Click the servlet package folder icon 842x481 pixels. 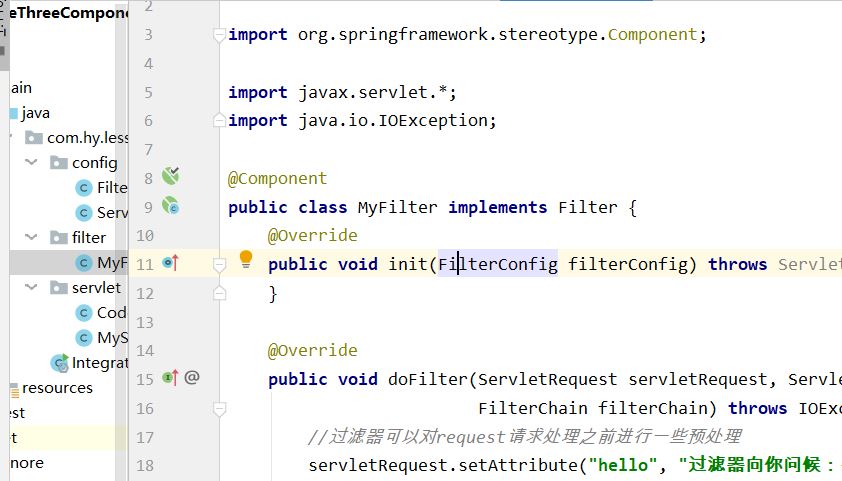(59, 288)
